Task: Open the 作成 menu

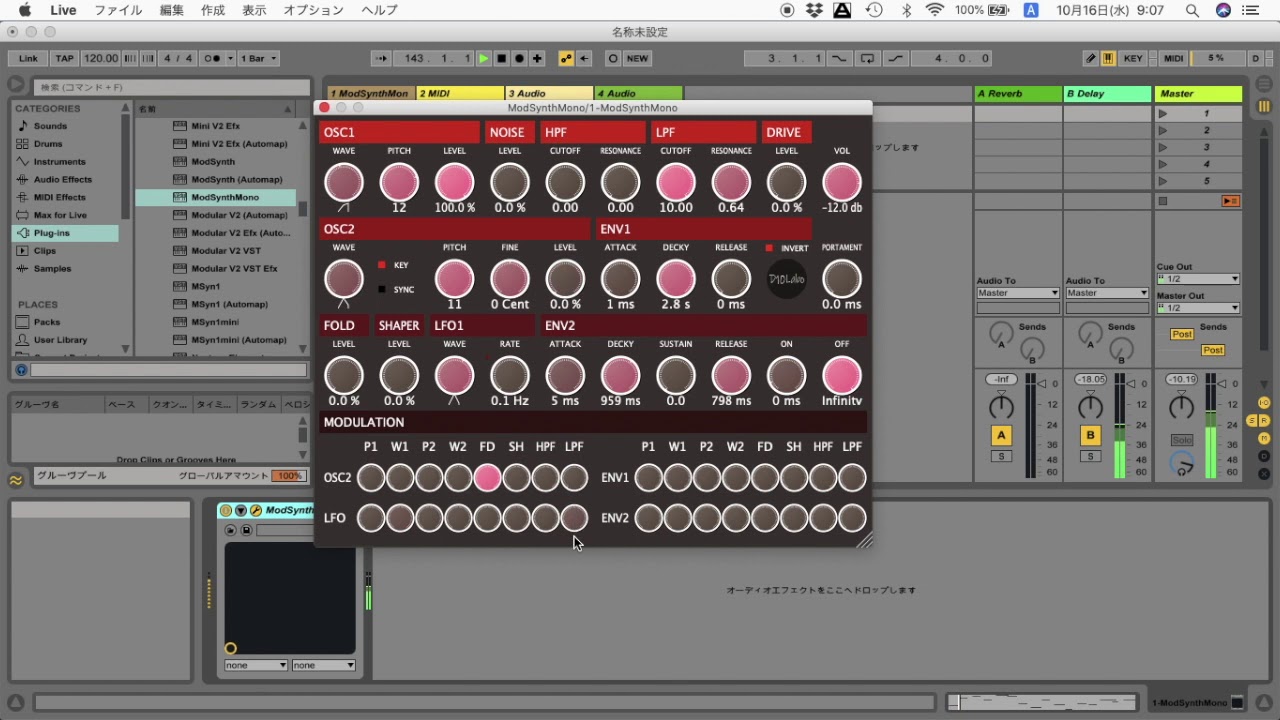Action: (213, 10)
